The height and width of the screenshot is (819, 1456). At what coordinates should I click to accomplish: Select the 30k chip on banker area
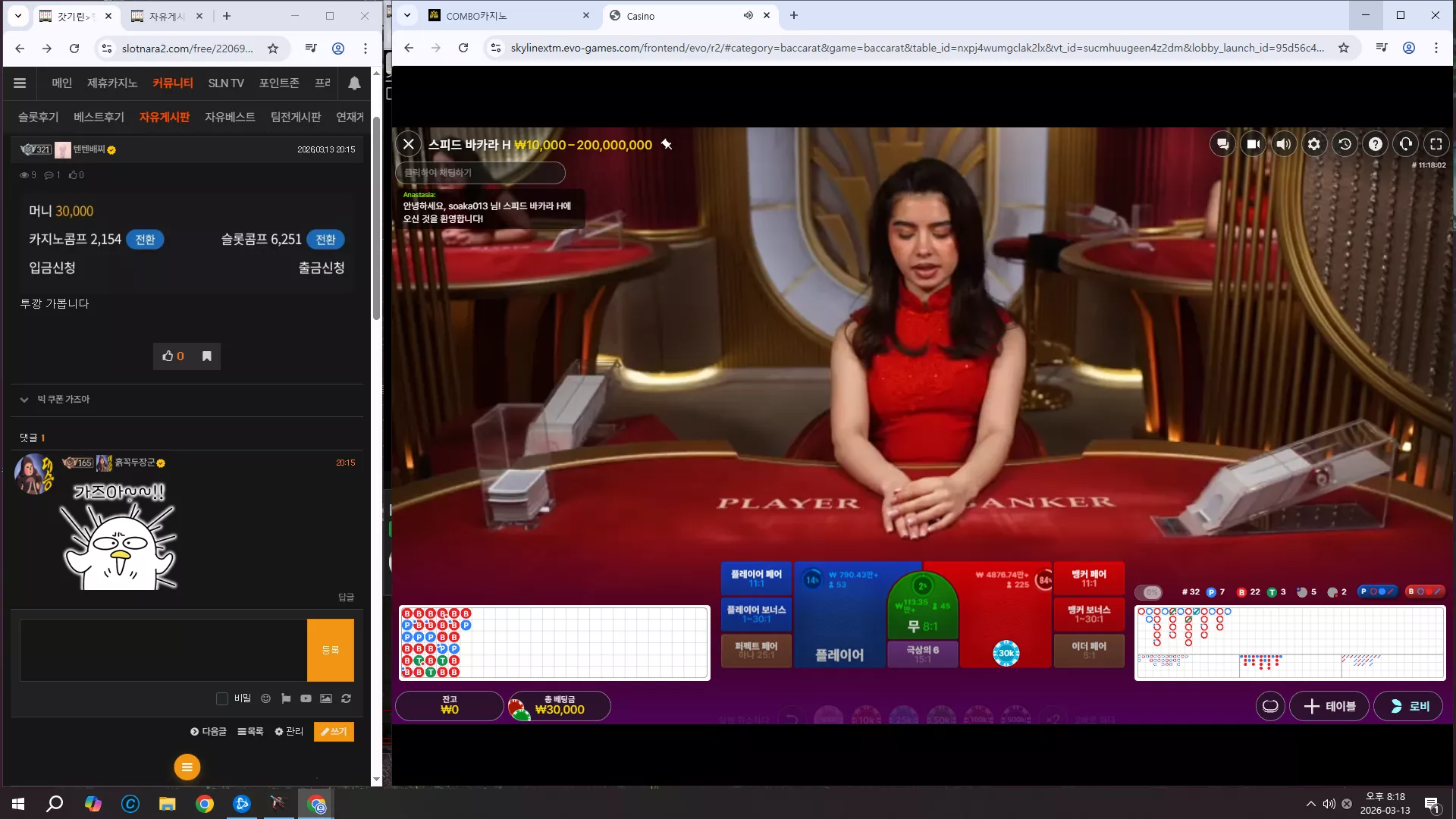click(1006, 653)
